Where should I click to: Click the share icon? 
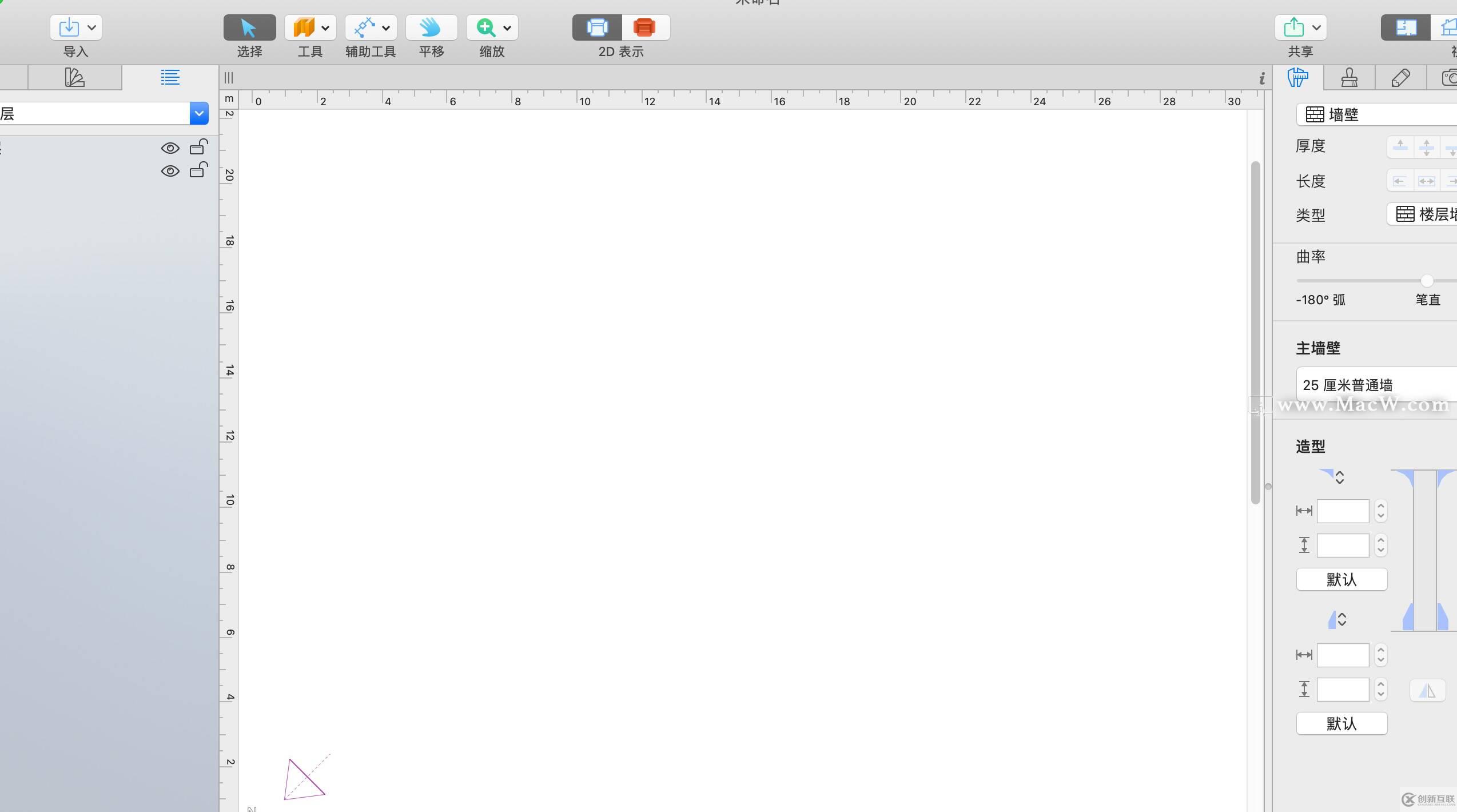[x=1294, y=27]
